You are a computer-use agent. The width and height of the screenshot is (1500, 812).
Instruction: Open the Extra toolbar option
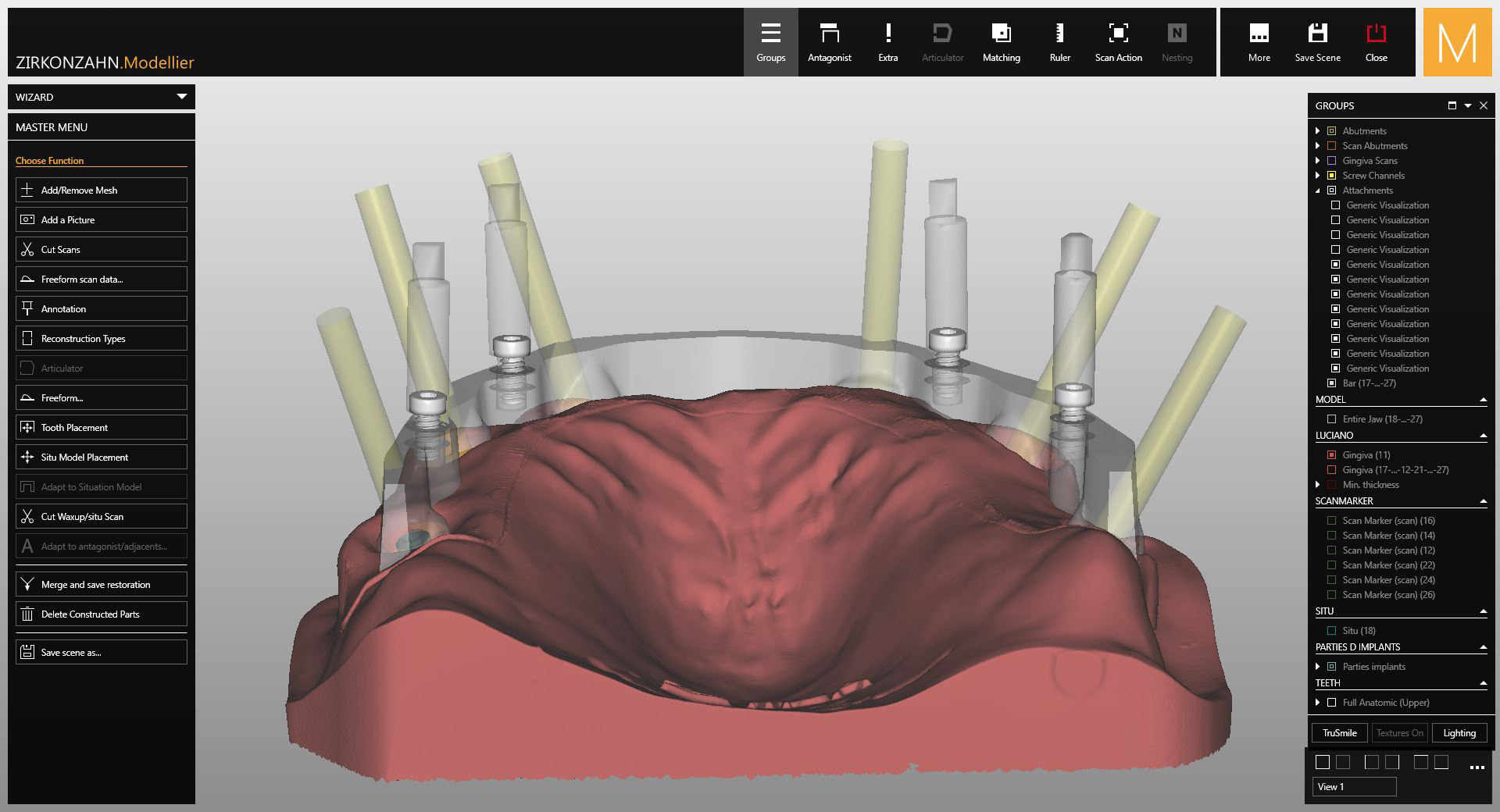pos(887,42)
